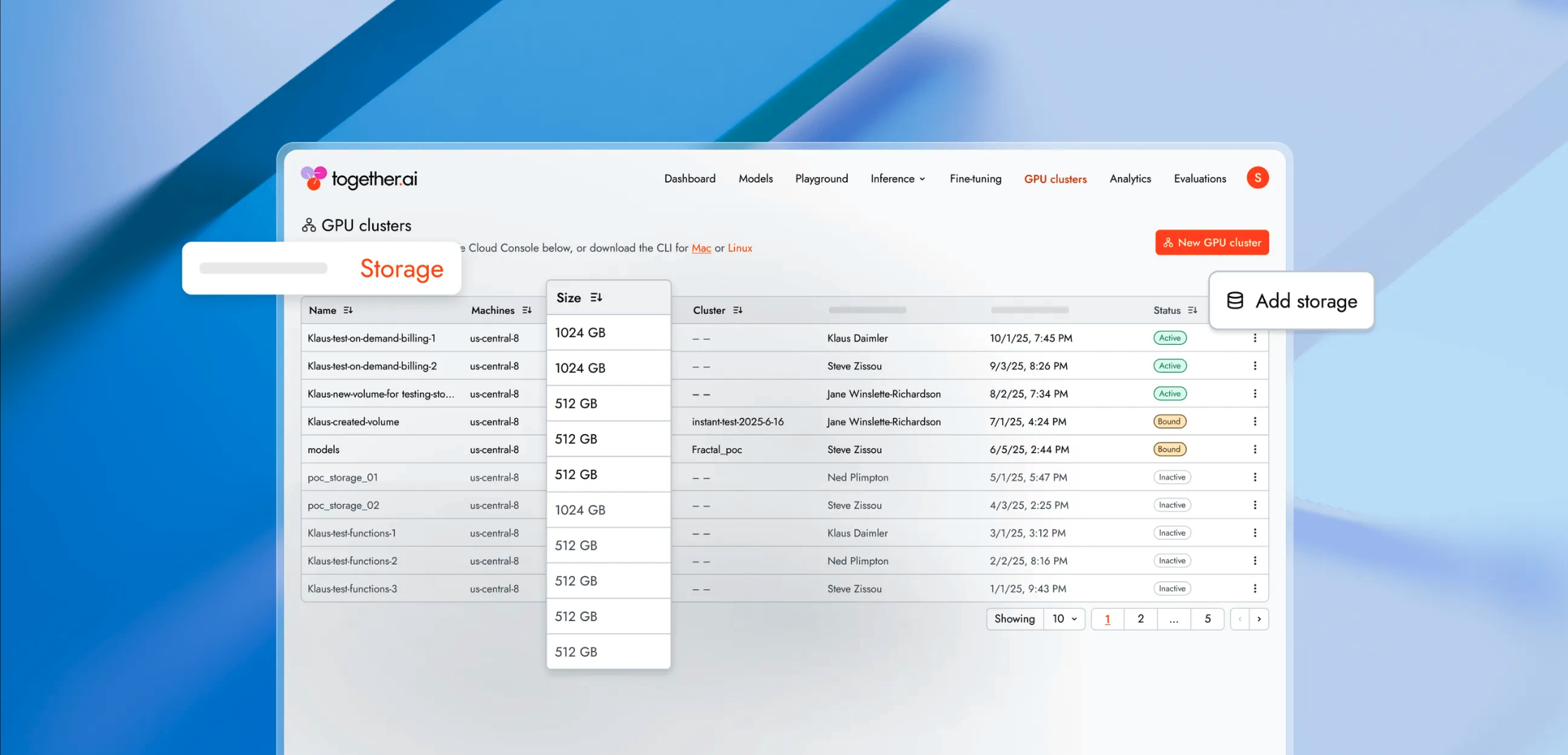Click the Fractal_poc cluster cell
The image size is (1568, 755).
point(717,449)
